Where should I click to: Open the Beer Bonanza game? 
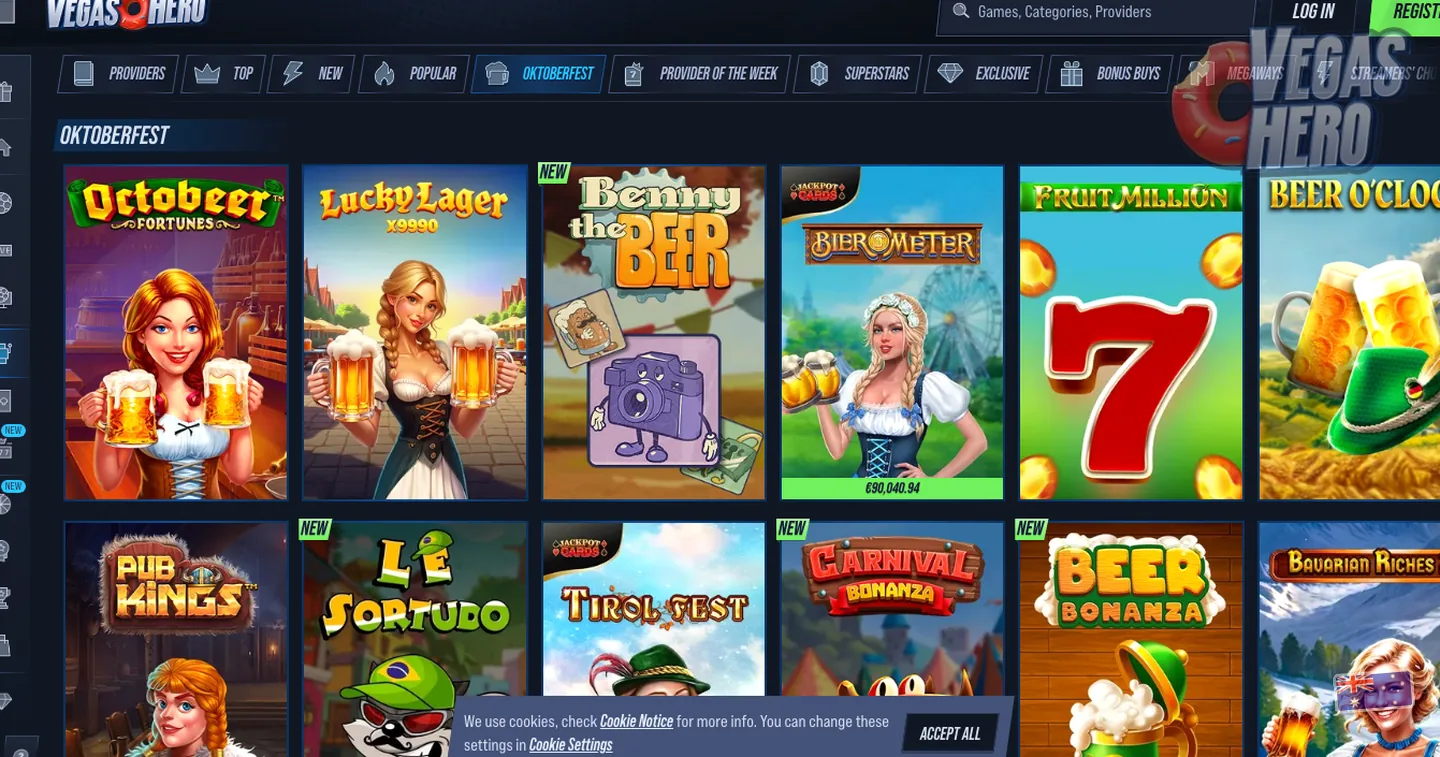[1131, 639]
